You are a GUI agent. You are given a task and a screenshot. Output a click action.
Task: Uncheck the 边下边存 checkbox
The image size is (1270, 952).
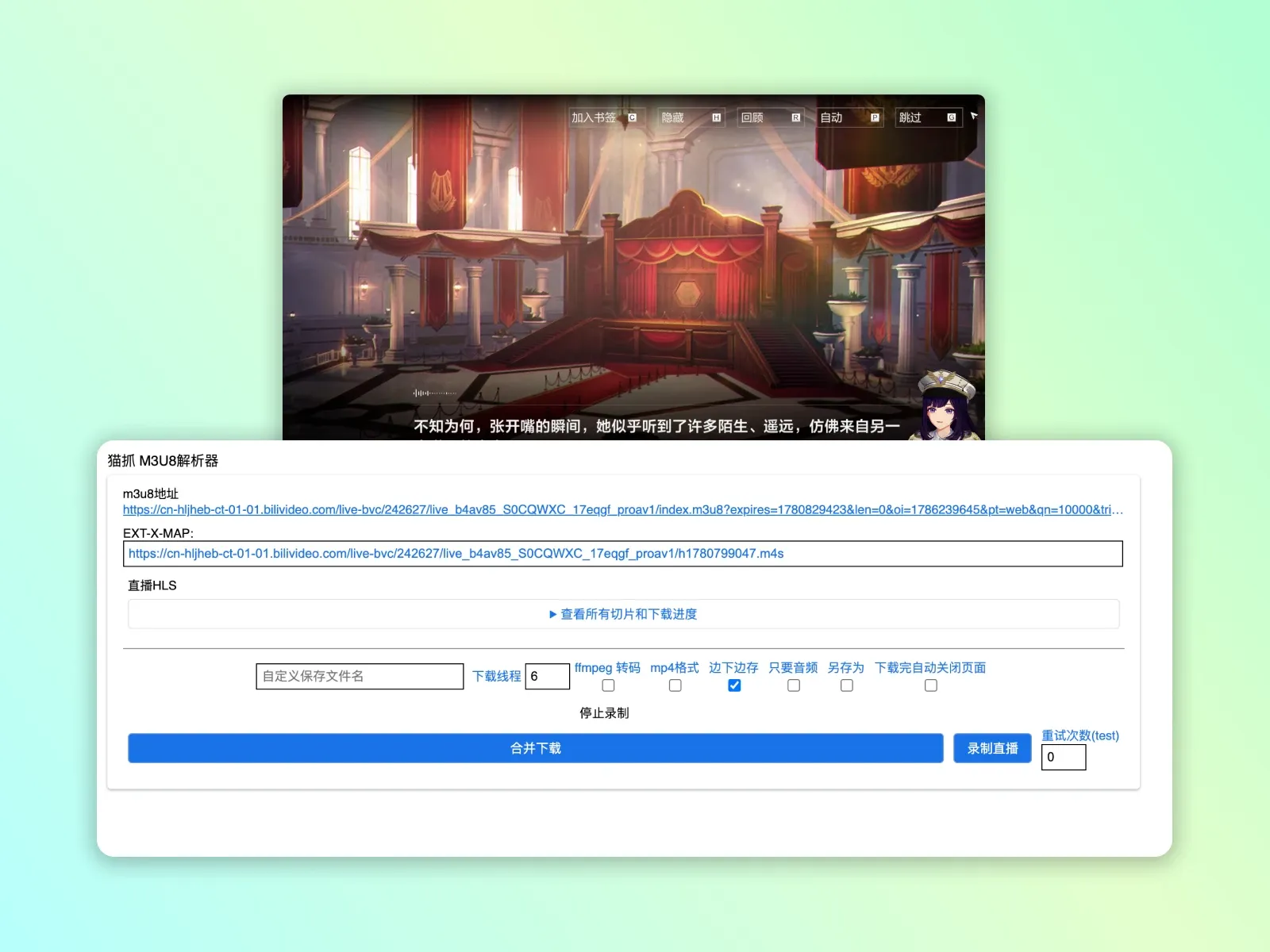coord(734,685)
